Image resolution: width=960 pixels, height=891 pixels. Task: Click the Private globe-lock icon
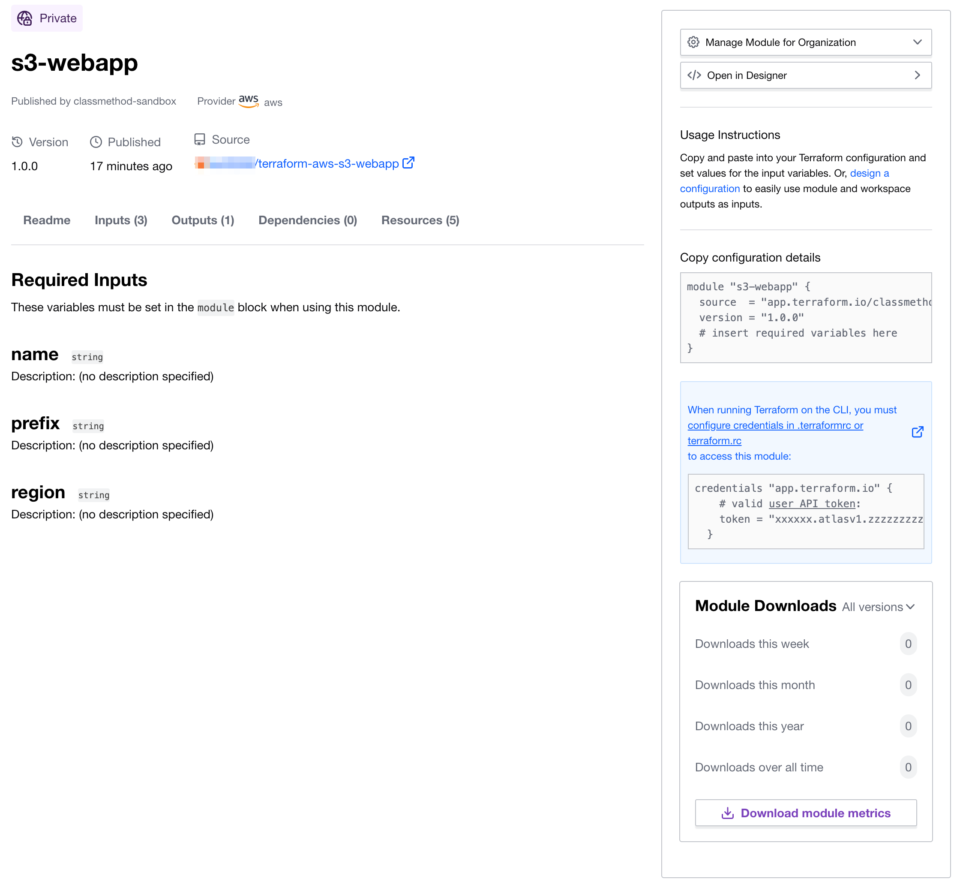25,18
